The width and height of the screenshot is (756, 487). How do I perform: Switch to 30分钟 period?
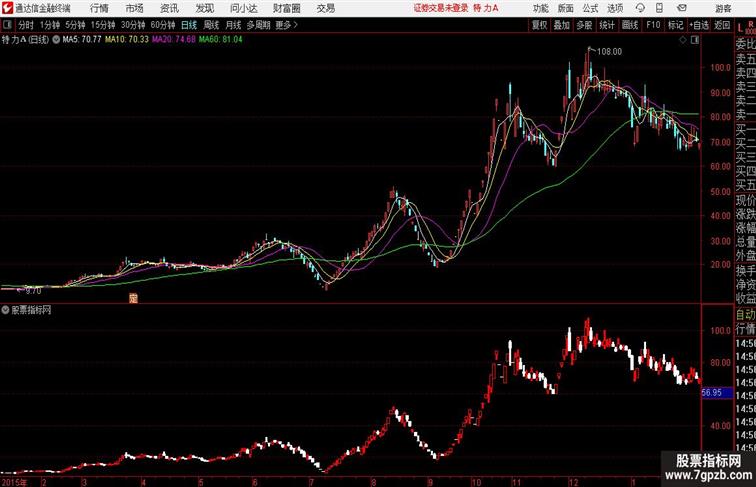click(x=133, y=25)
